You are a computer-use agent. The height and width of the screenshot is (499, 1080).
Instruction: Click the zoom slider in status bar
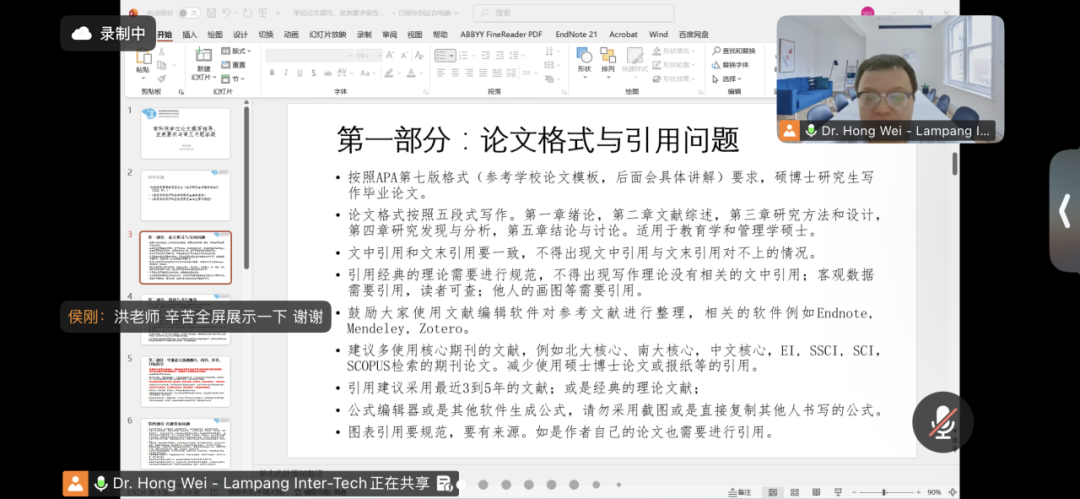tap(884, 492)
